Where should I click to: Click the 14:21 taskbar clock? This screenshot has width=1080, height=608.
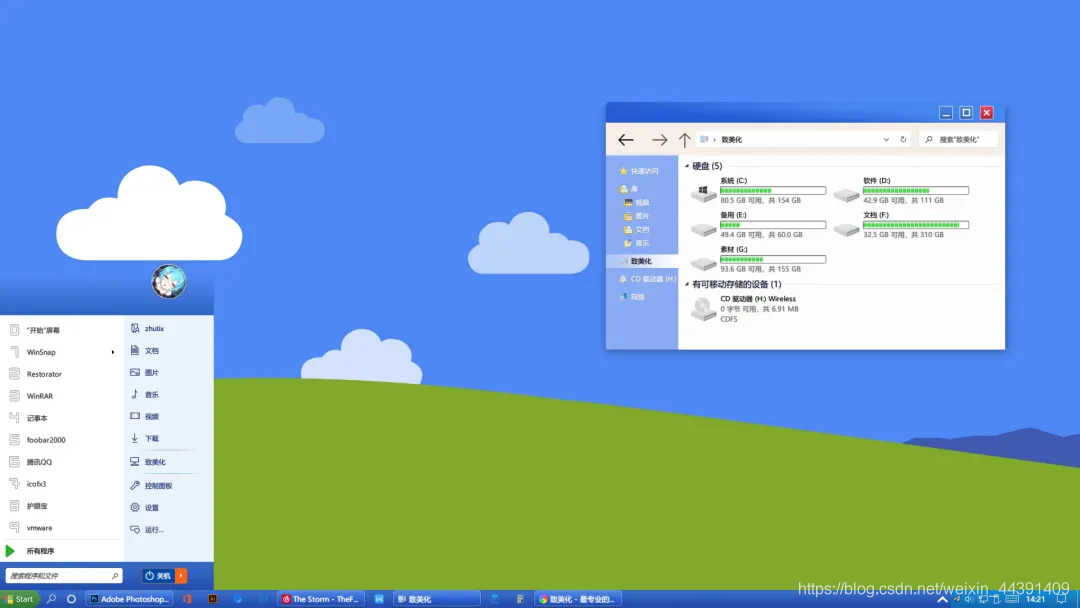click(x=1035, y=599)
